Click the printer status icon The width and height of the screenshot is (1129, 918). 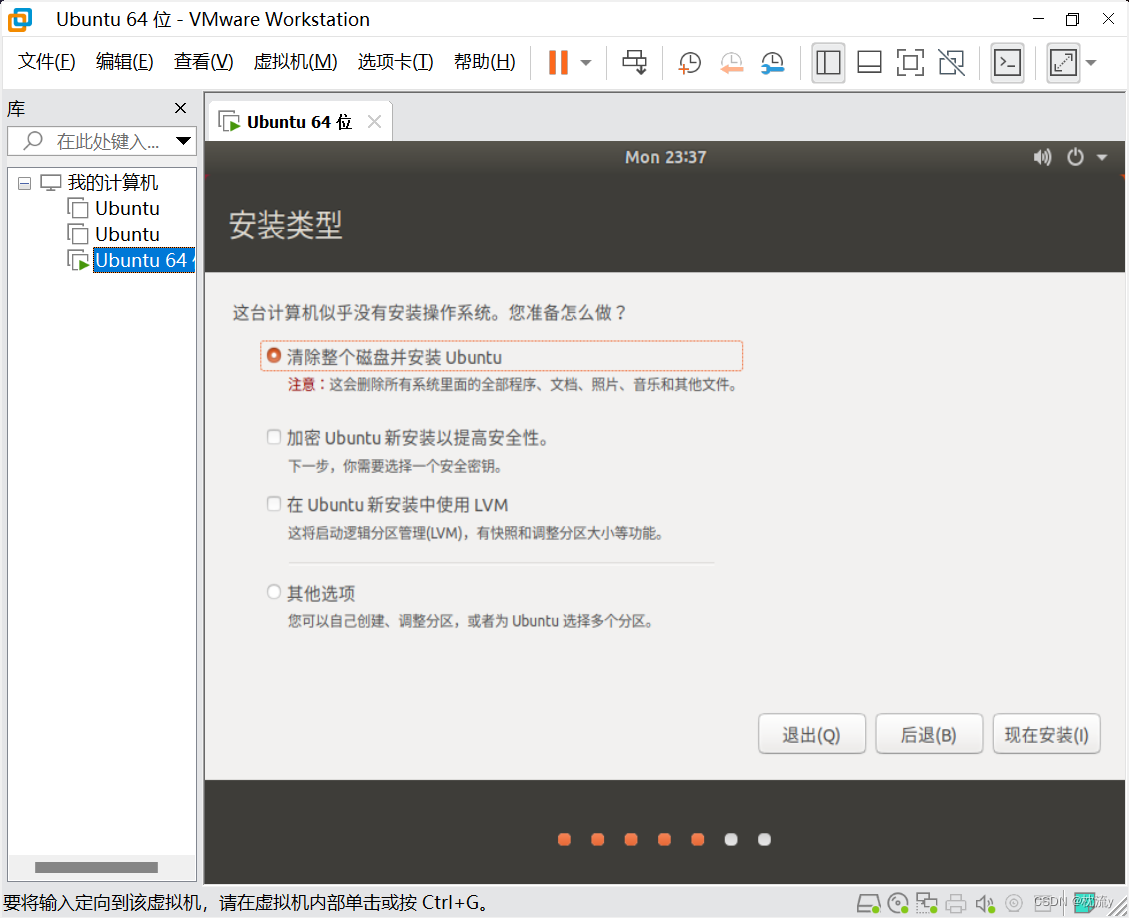point(955,903)
